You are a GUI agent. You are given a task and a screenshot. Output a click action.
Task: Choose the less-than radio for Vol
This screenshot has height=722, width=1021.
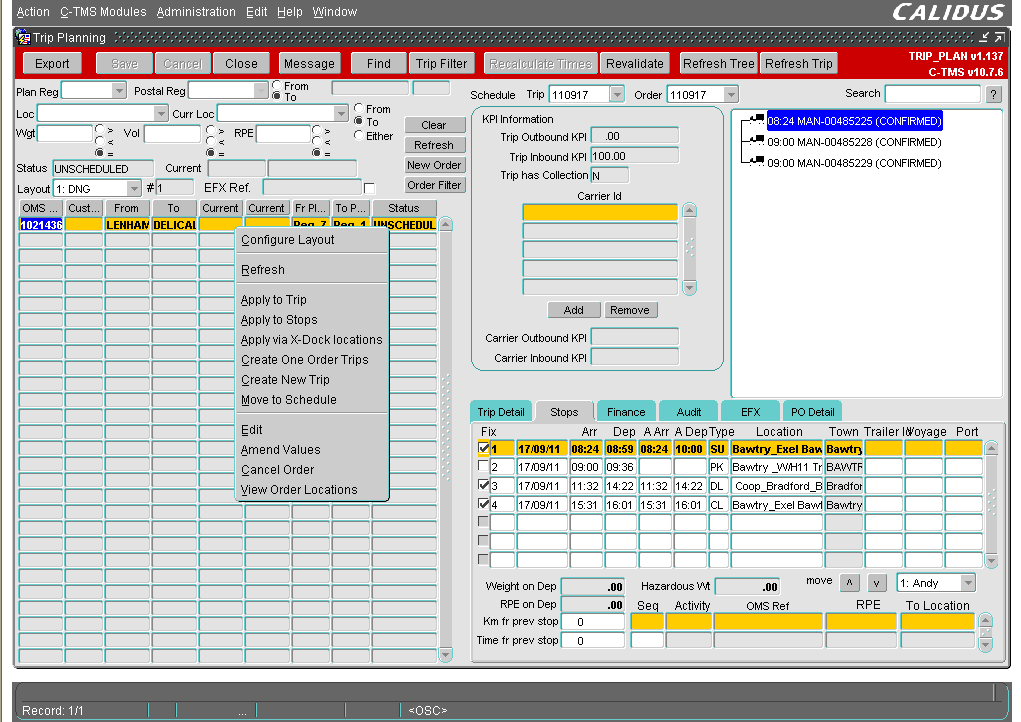[x=210, y=141]
